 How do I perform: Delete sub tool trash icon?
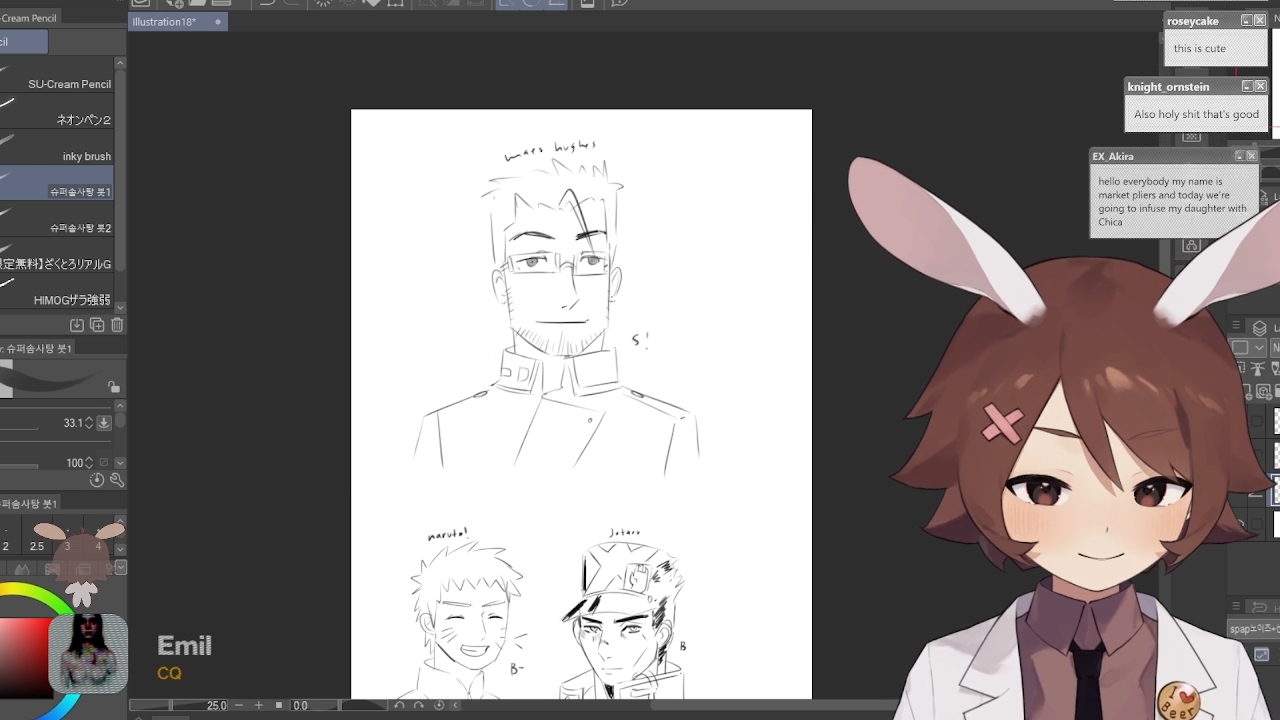[117, 325]
